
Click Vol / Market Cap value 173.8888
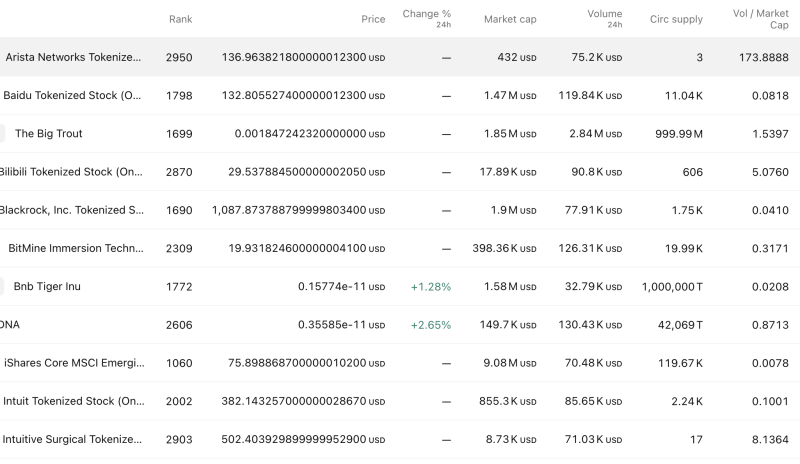[764, 57]
